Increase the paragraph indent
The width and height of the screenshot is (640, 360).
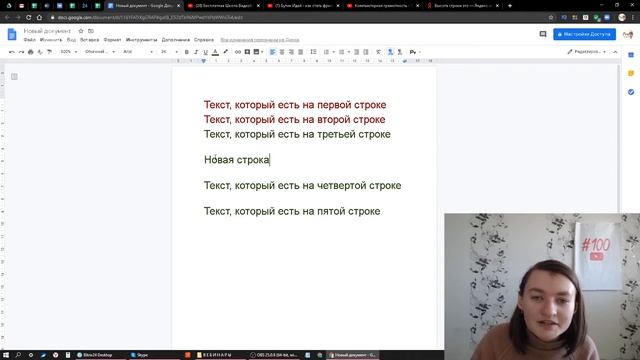pos(366,52)
